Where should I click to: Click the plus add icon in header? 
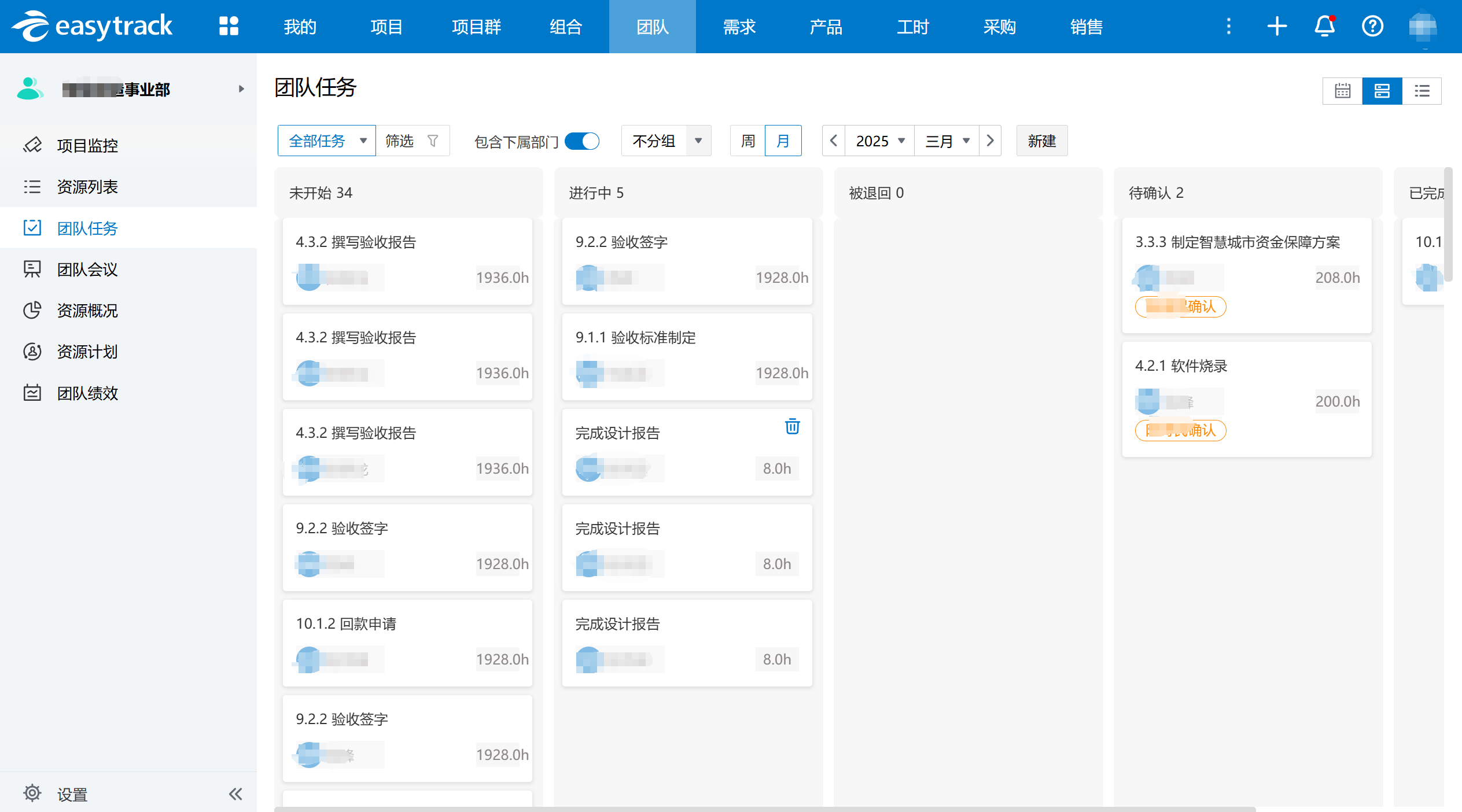coord(1276,26)
